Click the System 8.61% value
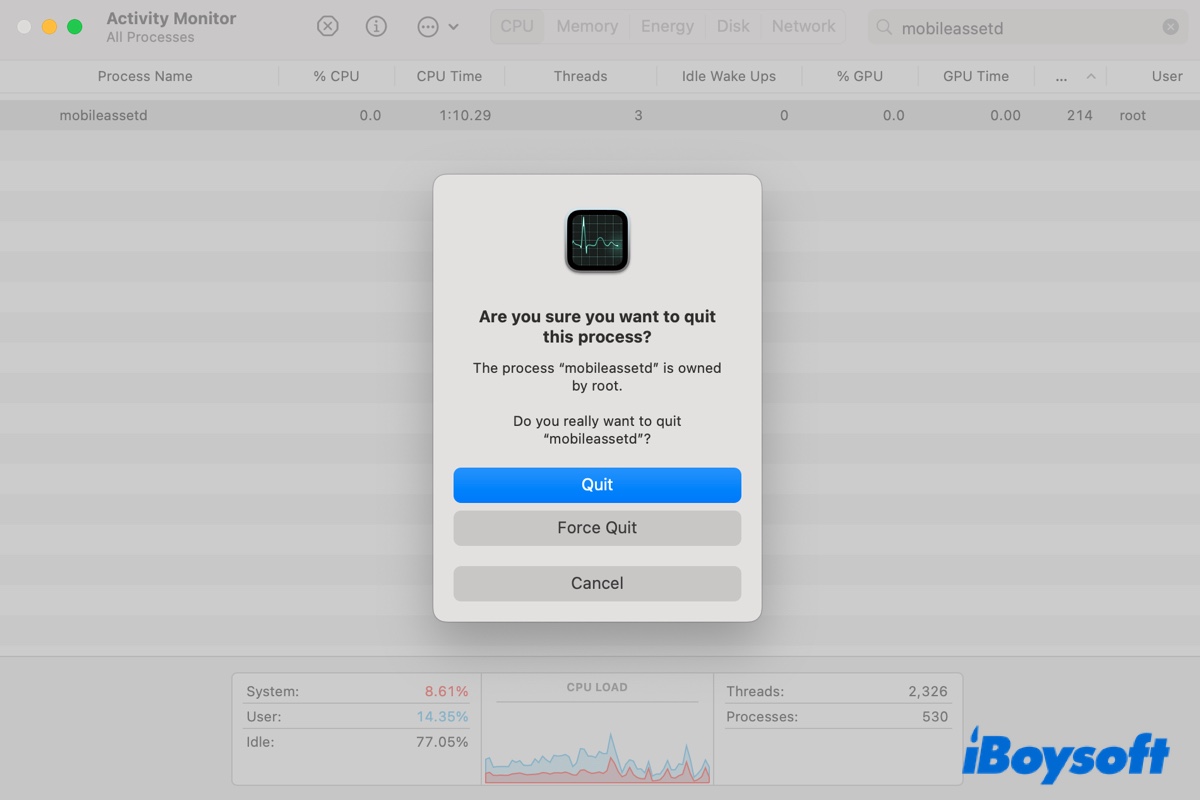This screenshot has height=800, width=1200. [x=446, y=691]
